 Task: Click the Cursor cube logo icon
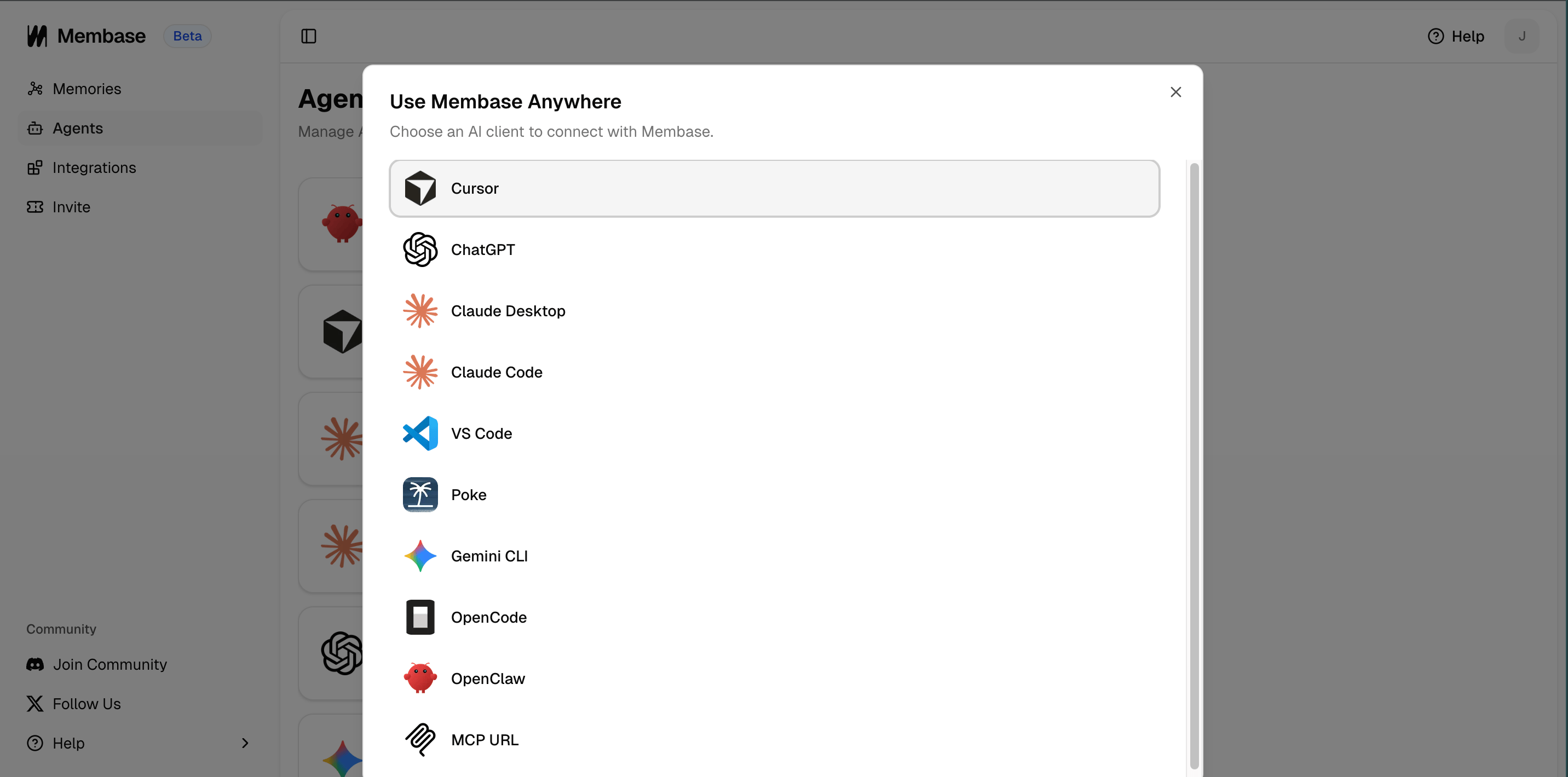pos(420,189)
